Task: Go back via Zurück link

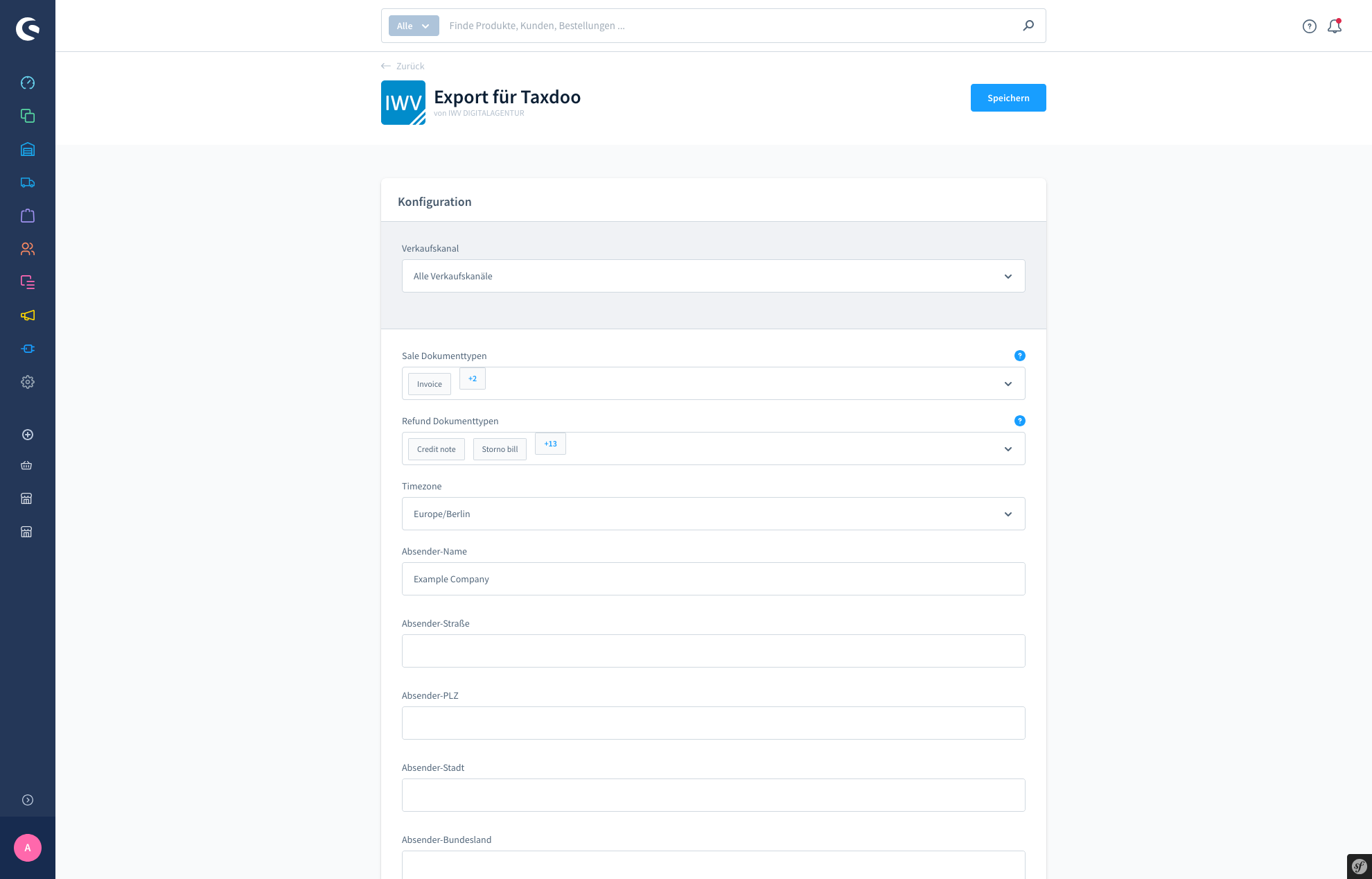Action: pyautogui.click(x=403, y=66)
